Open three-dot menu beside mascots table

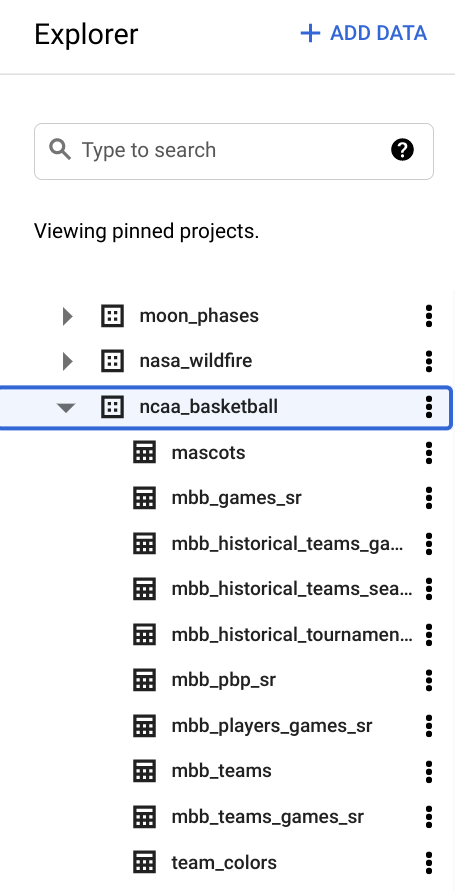pos(429,452)
